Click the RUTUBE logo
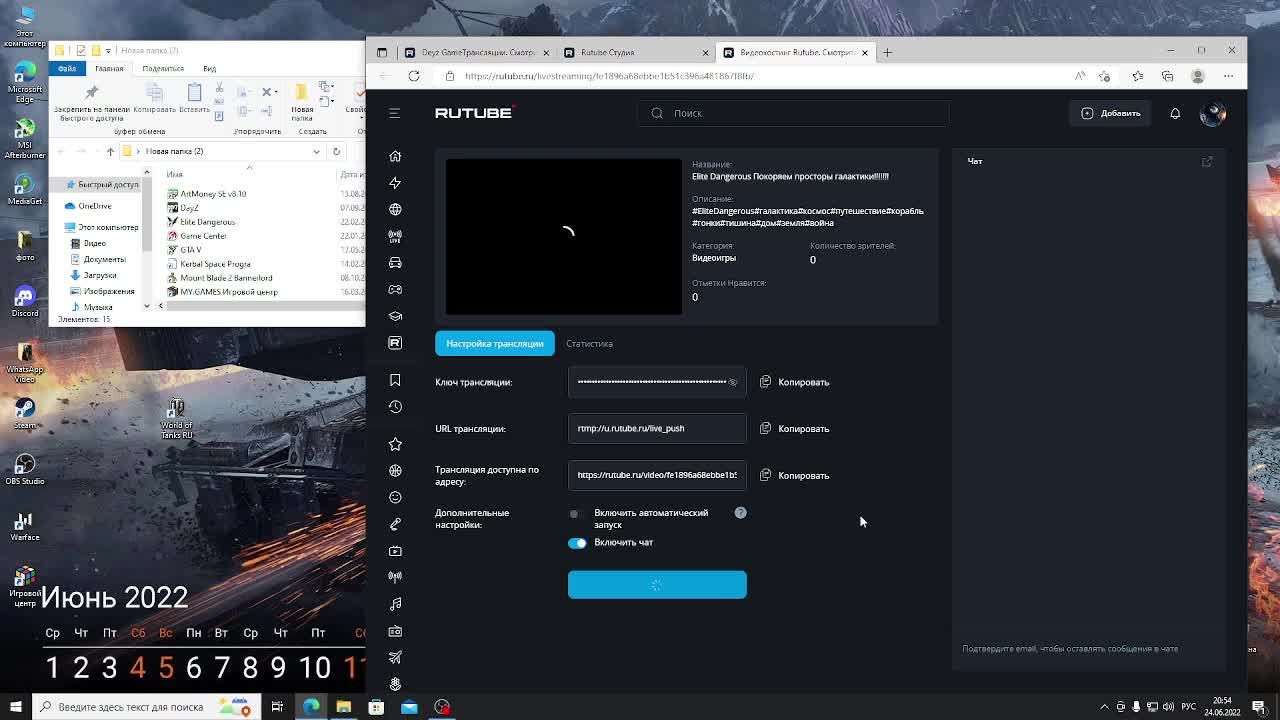Screen dimensions: 1280x720 tap(474, 113)
